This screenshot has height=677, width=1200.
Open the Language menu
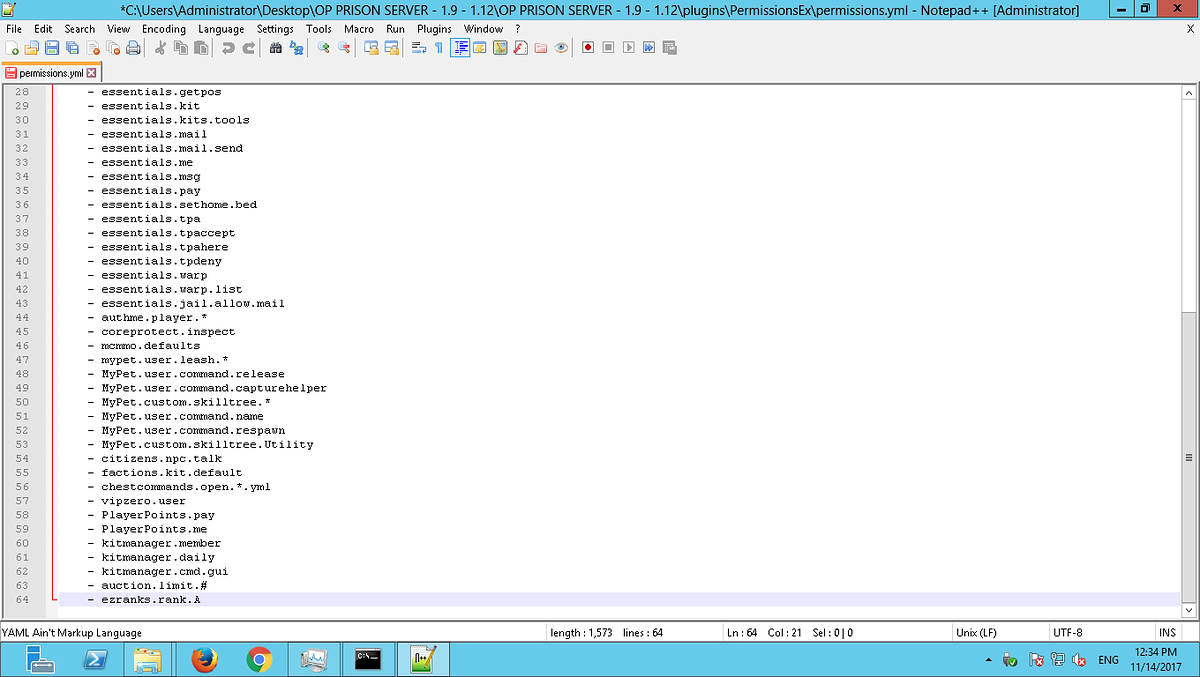point(221,29)
